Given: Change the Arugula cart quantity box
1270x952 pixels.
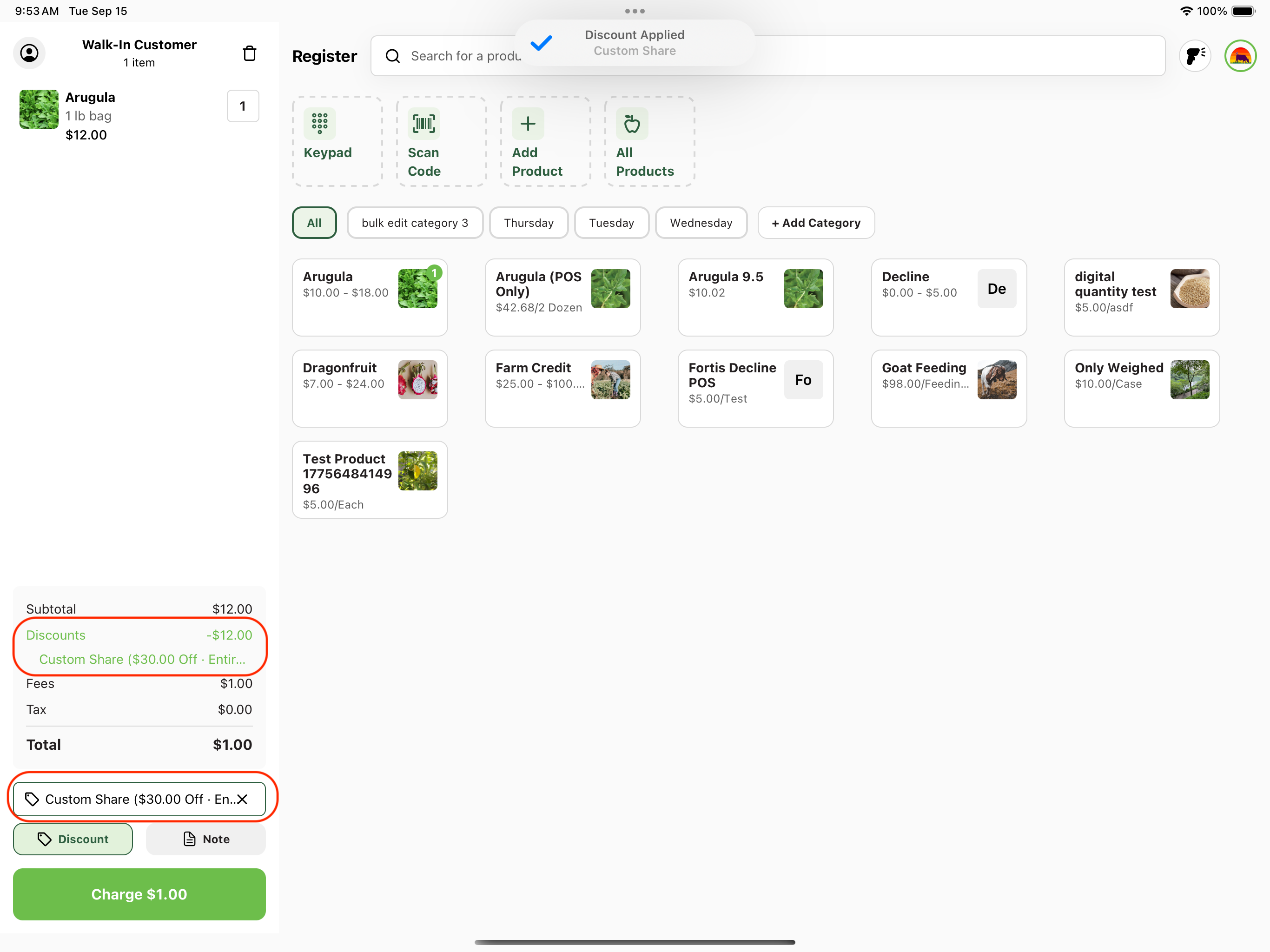Looking at the screenshot, I should click(x=243, y=106).
